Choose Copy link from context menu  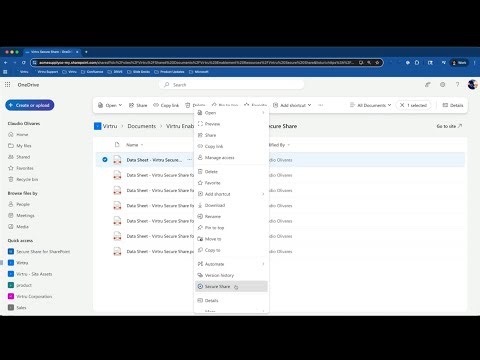231,146
